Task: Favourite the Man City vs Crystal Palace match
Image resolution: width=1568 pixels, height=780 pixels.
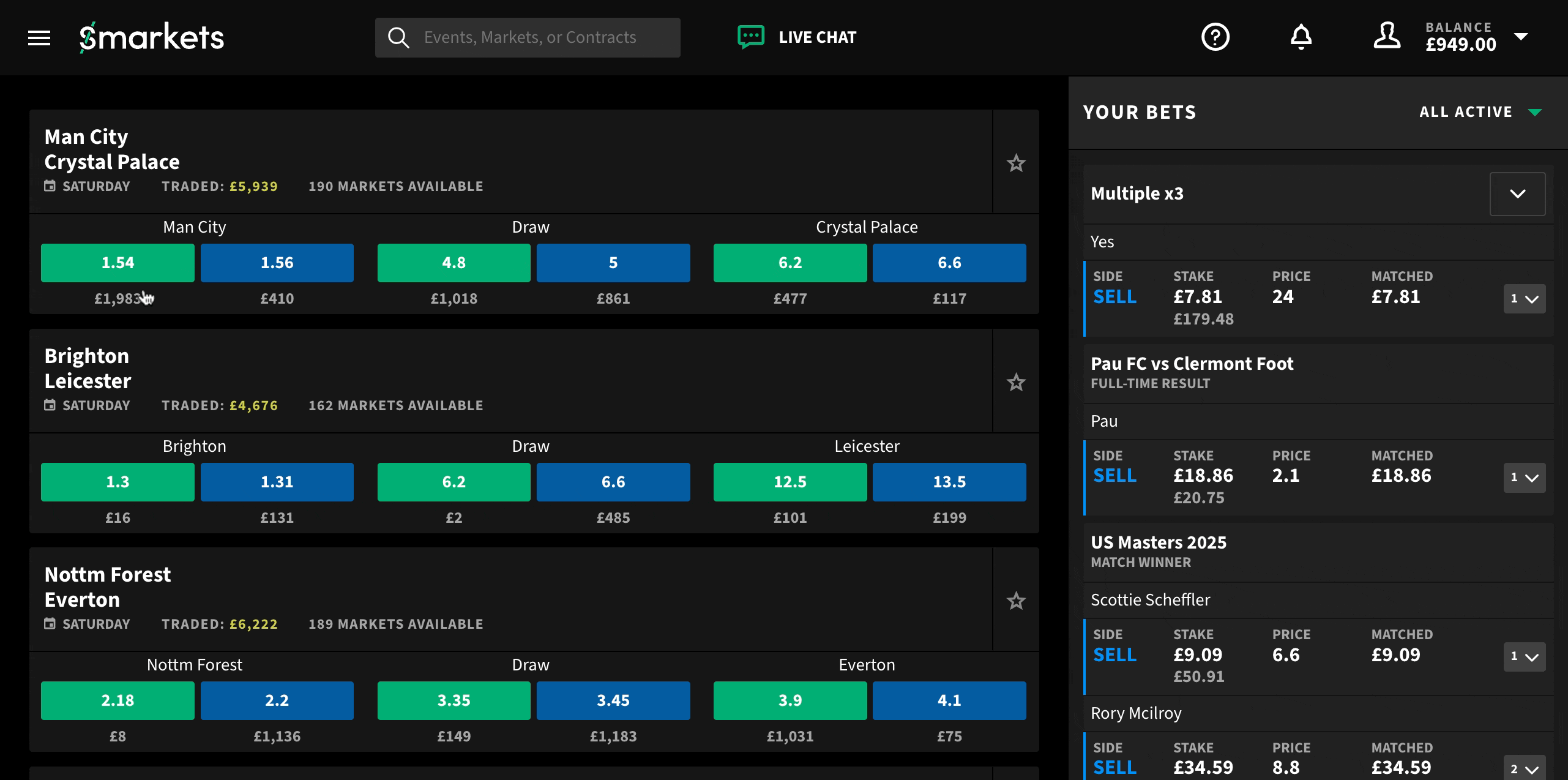Action: pyautogui.click(x=1016, y=163)
